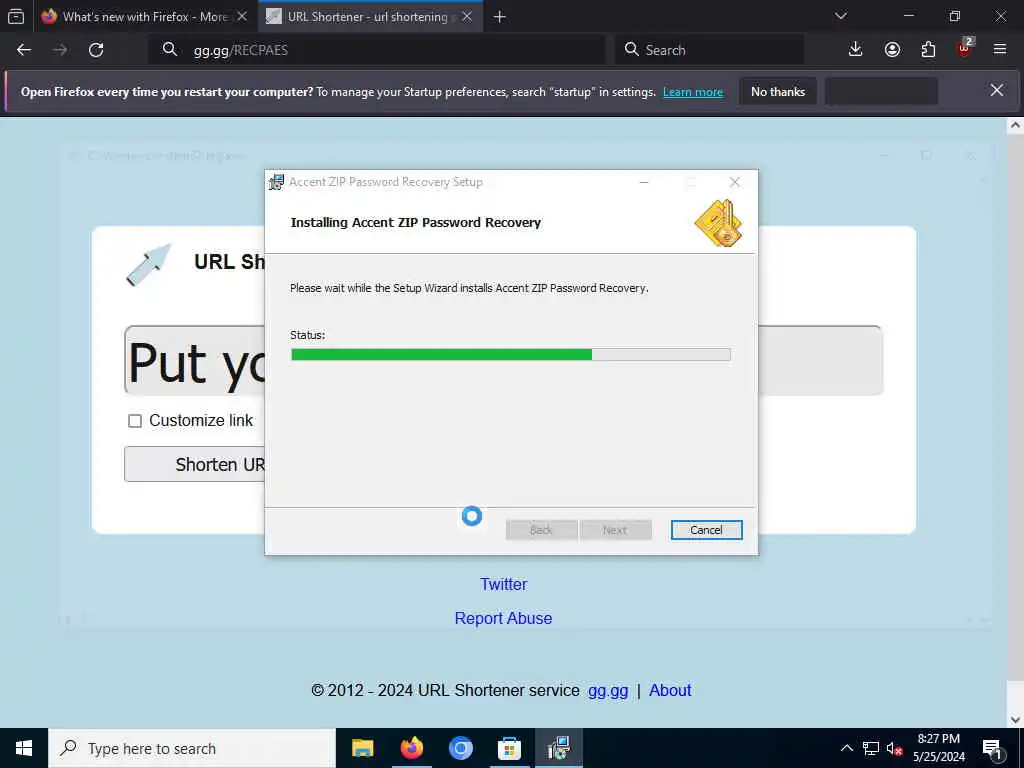Open the Firefox application menu

(x=1000, y=50)
